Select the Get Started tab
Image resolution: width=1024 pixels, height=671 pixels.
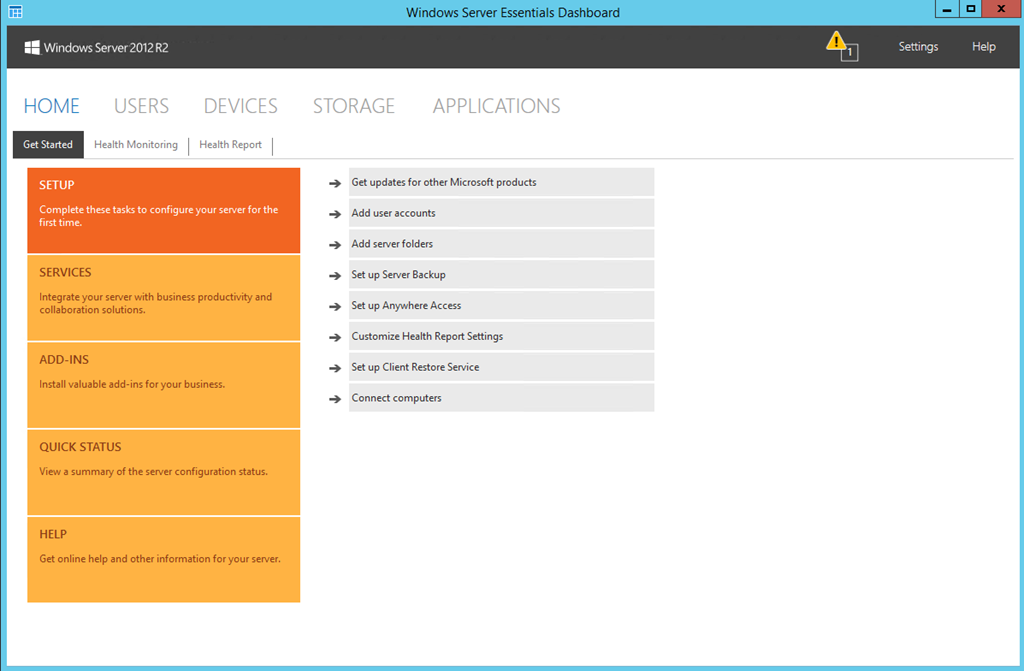pos(48,144)
